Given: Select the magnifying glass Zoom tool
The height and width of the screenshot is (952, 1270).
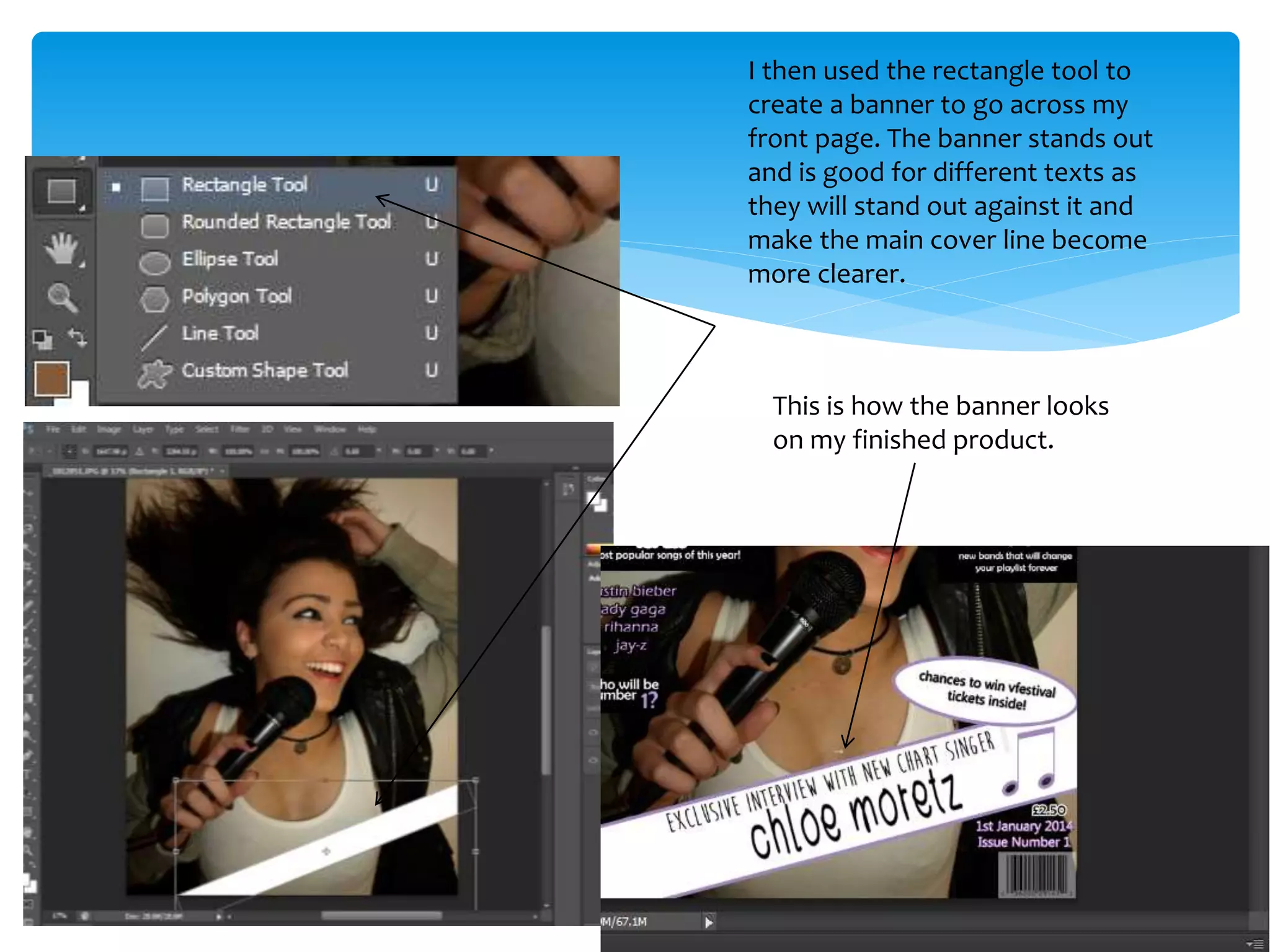Looking at the screenshot, I should click(63, 297).
